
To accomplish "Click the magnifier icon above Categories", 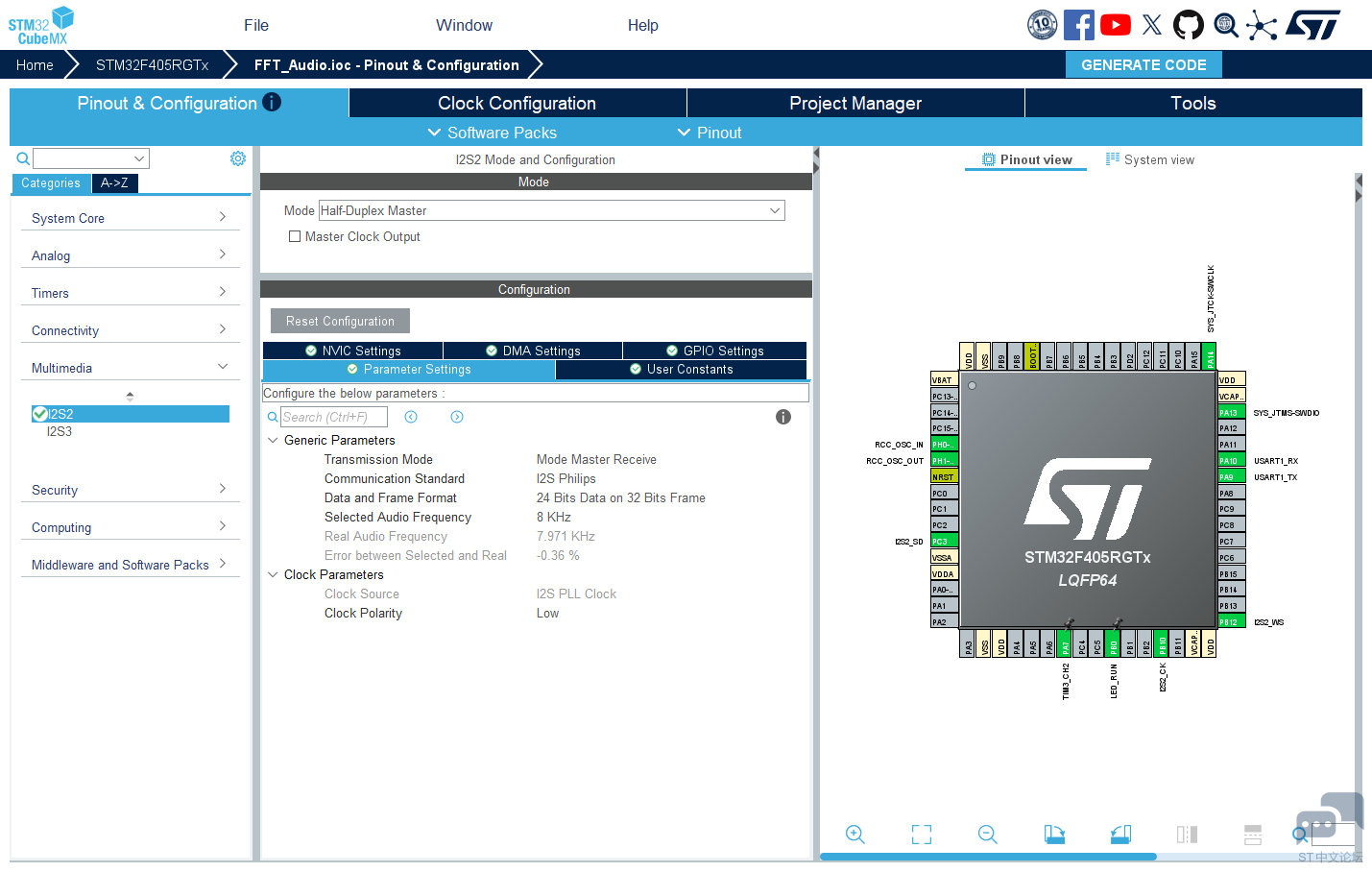I will point(23,158).
